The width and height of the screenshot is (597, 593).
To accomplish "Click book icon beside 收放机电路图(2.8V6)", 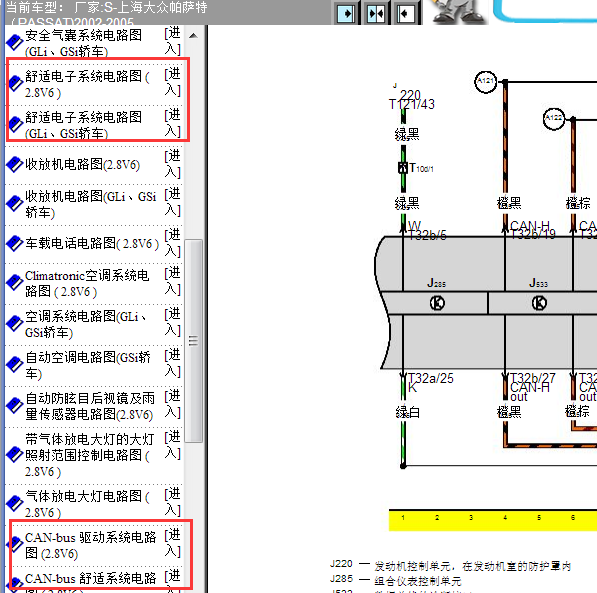I will click(14, 165).
